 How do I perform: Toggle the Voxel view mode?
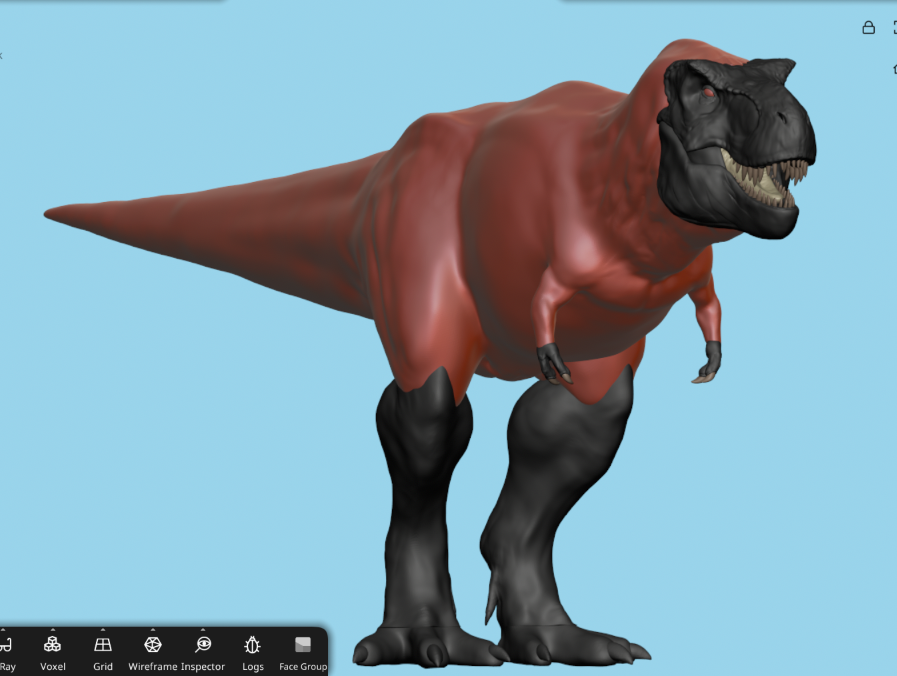(x=53, y=652)
